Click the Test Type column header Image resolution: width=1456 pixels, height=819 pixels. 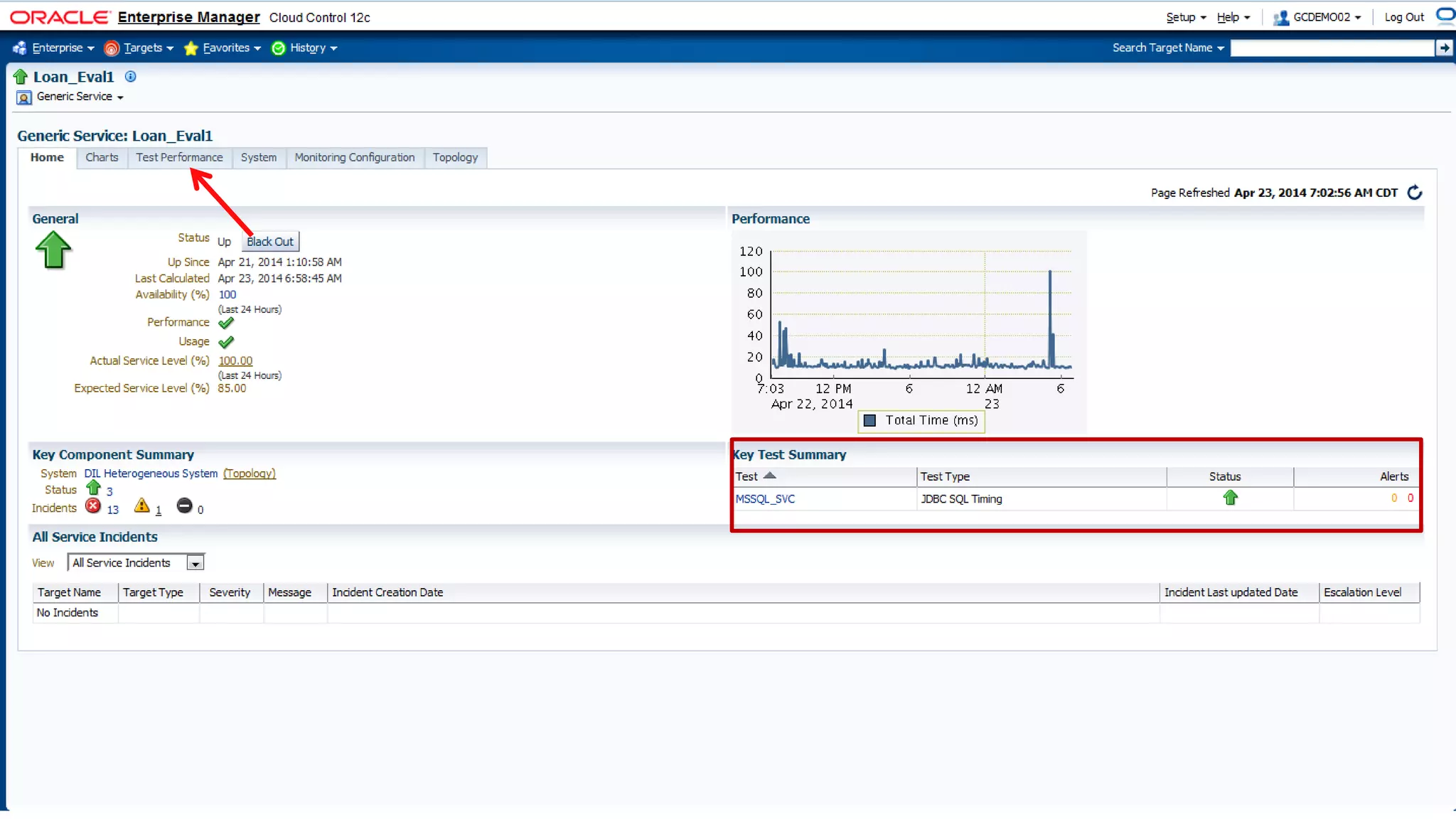tap(1042, 476)
